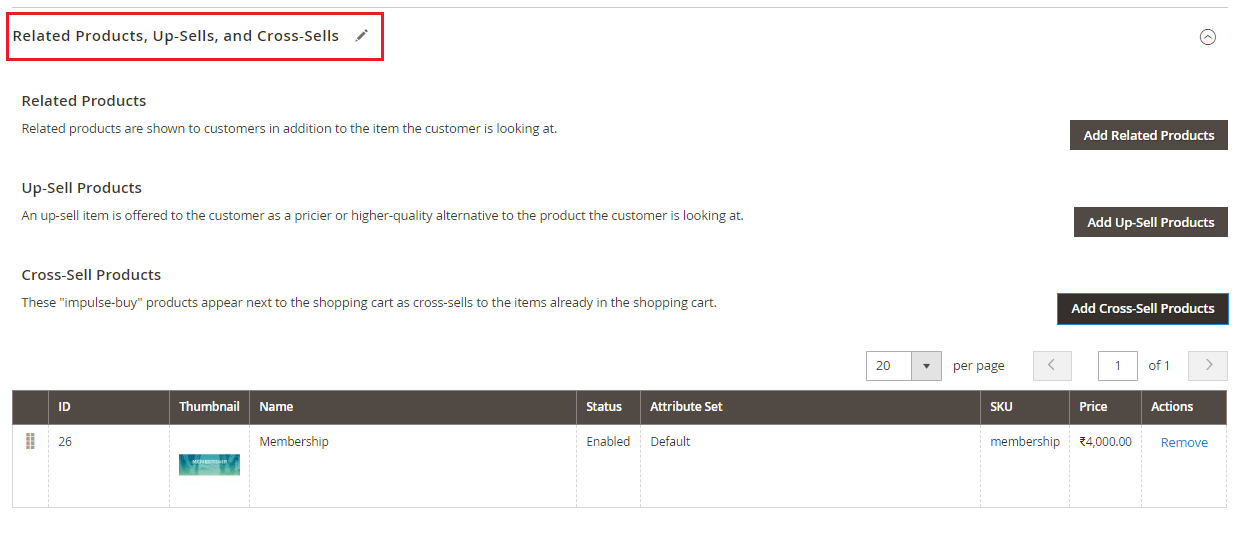Click Add Cross-Sell Products button
Screen dimensions: 1238x535
(1143, 309)
